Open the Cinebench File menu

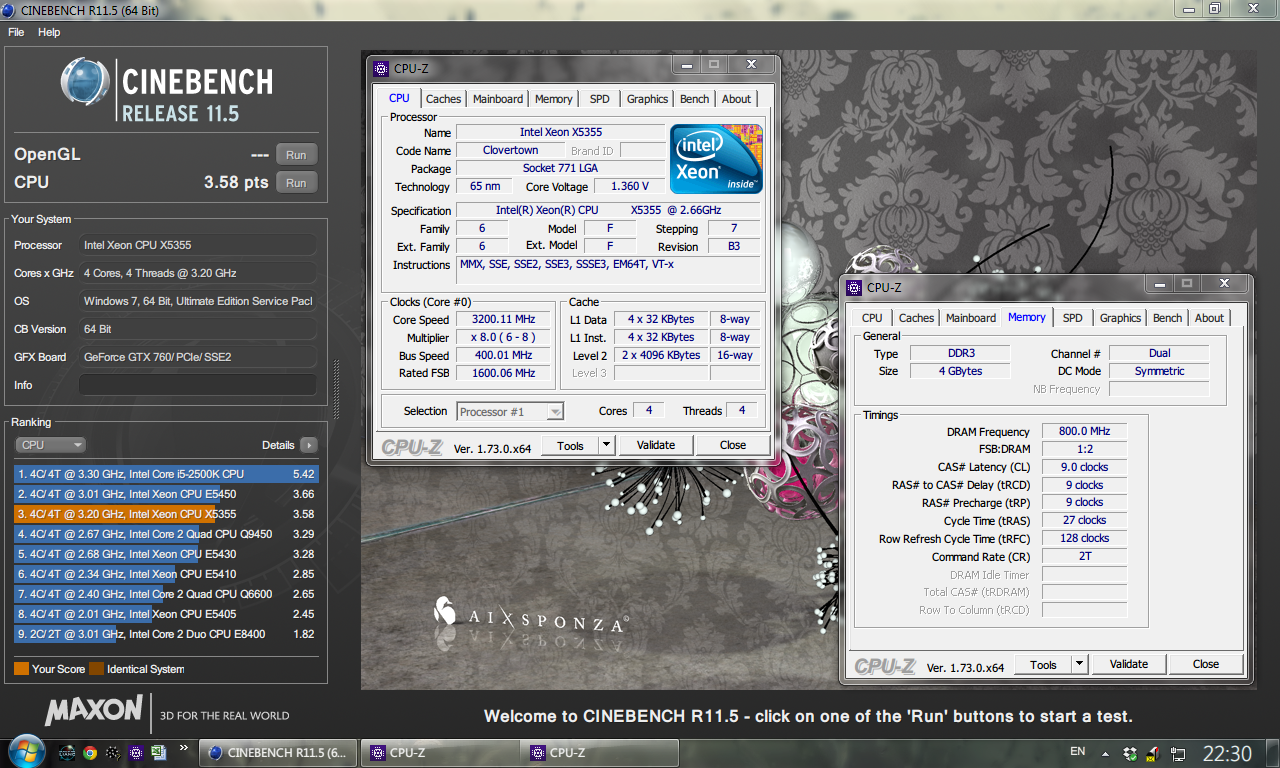pyautogui.click(x=16, y=32)
